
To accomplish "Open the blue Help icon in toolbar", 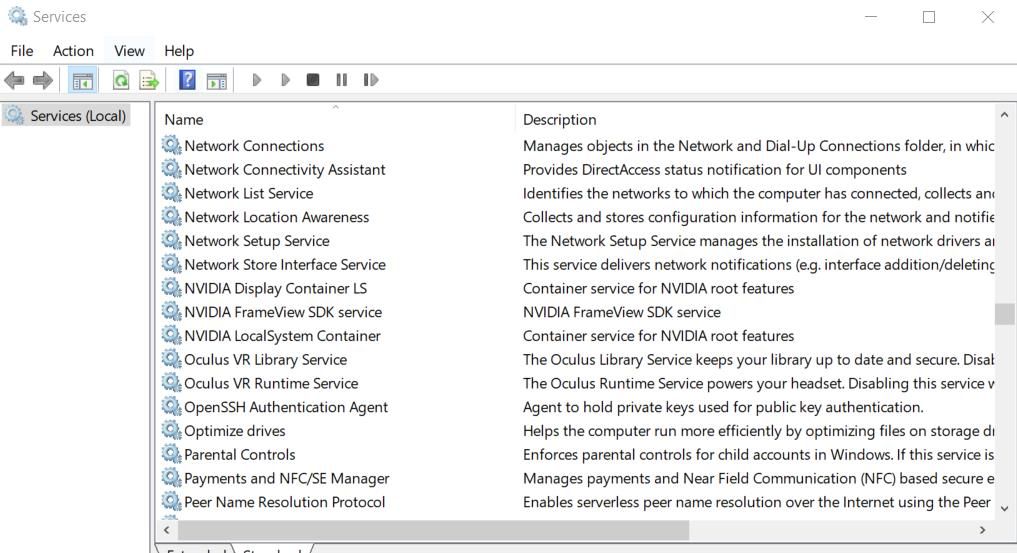I will pos(187,80).
